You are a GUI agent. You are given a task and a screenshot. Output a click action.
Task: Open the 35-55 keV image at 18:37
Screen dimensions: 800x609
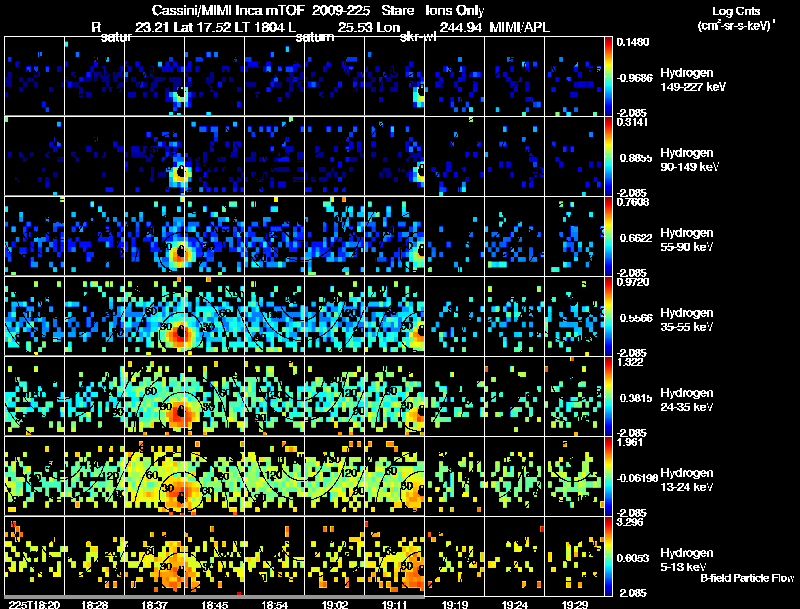[x=155, y=316]
